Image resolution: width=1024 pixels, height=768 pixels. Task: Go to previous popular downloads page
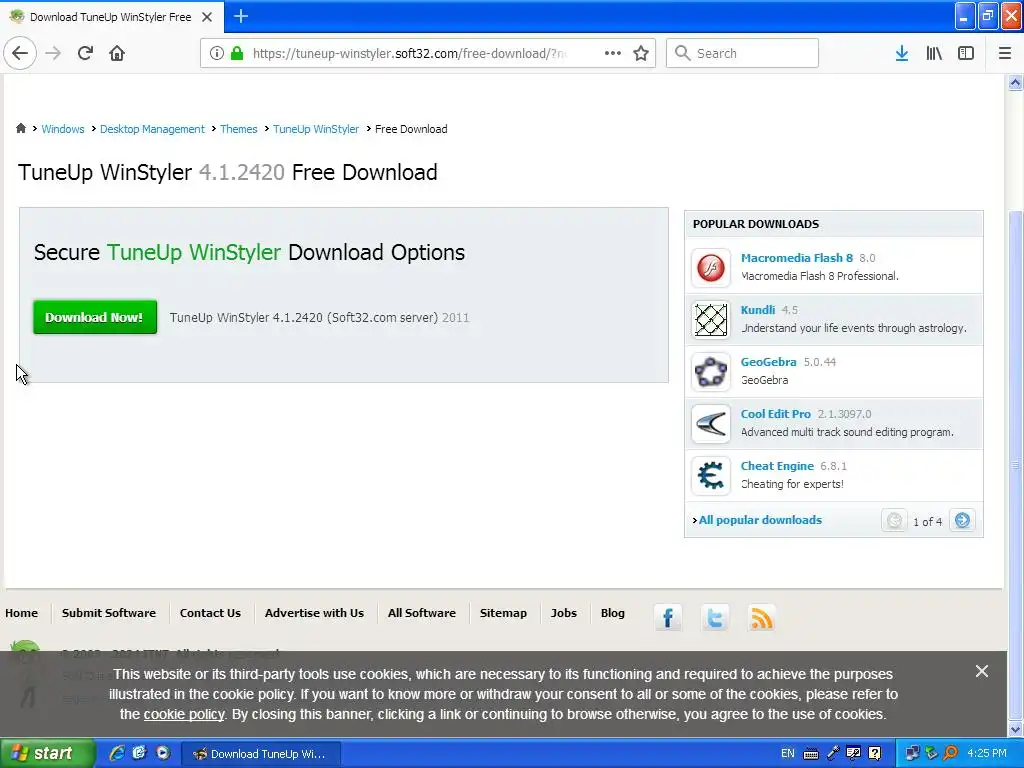pos(894,520)
